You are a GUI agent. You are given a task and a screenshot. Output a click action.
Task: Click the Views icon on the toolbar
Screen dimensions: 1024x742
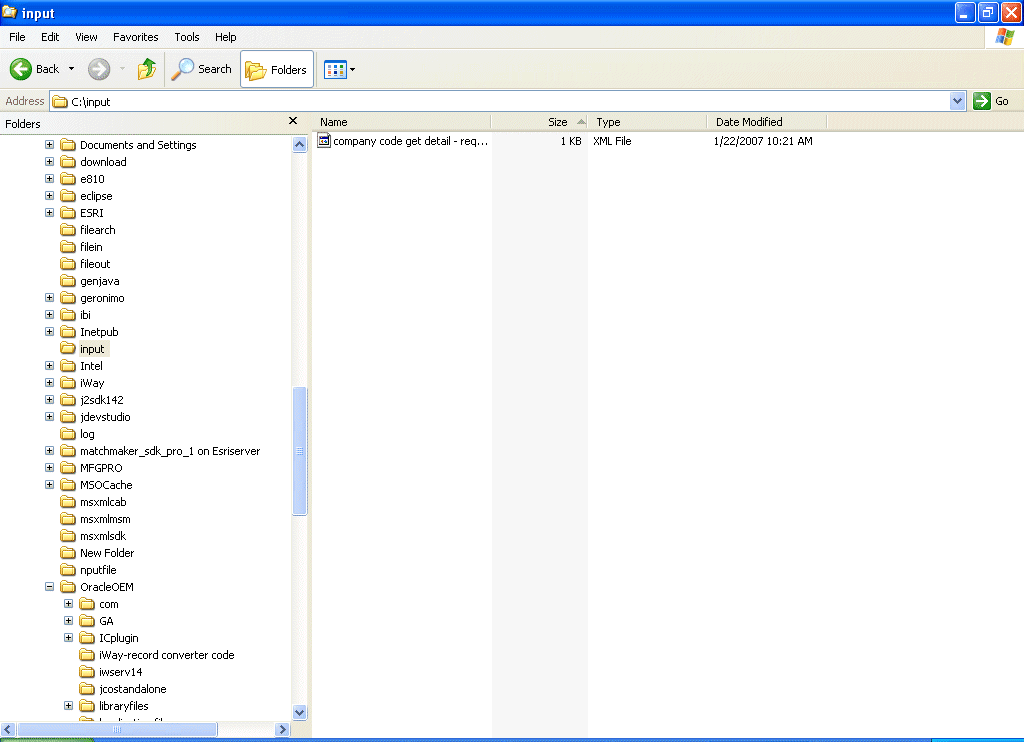pos(332,69)
